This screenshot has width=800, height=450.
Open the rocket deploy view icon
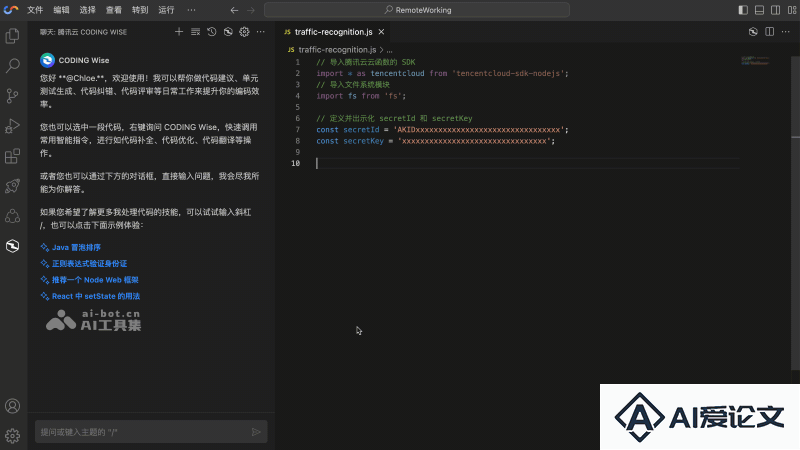tap(12, 186)
